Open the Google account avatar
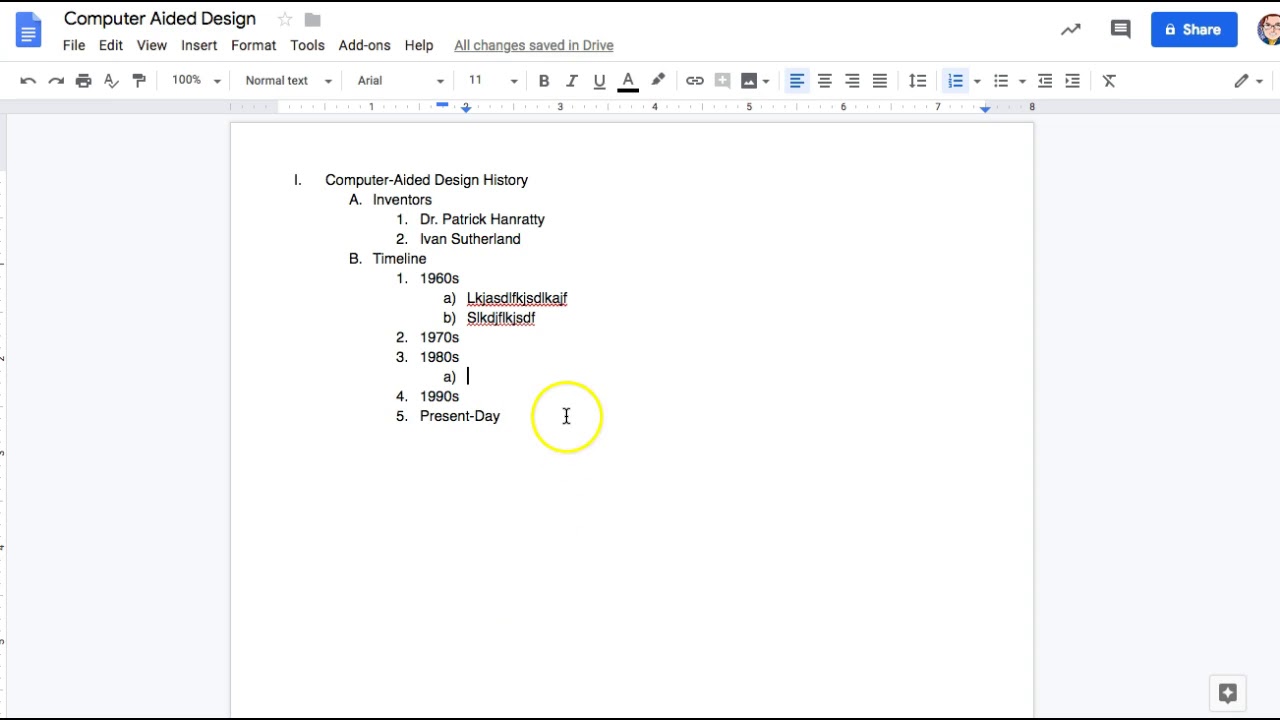The image size is (1280, 720). 1269,30
